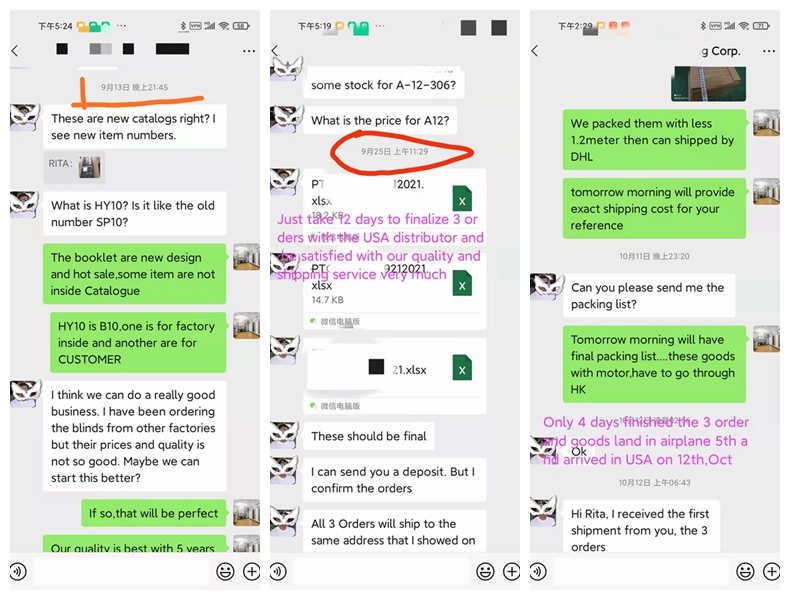Tap back arrow in left chat
The width and height of the screenshot is (790, 600).
(x=15, y=50)
